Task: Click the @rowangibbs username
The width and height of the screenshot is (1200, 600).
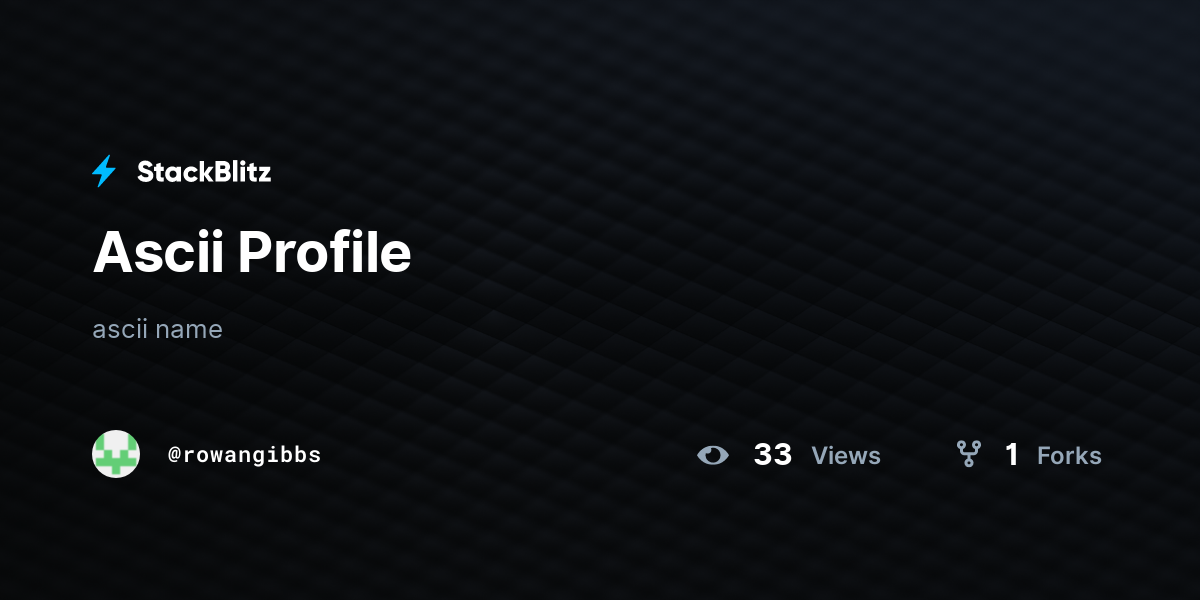Action: pos(245,455)
